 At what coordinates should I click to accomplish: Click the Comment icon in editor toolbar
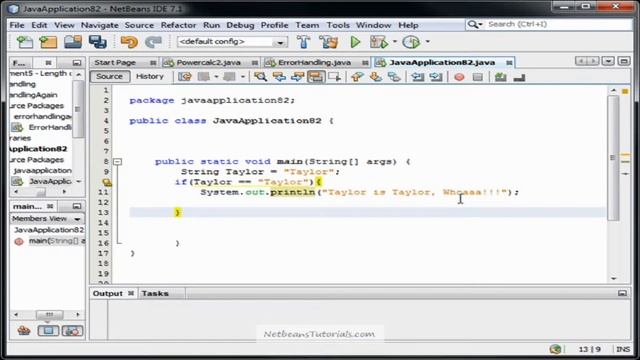click(x=500, y=77)
